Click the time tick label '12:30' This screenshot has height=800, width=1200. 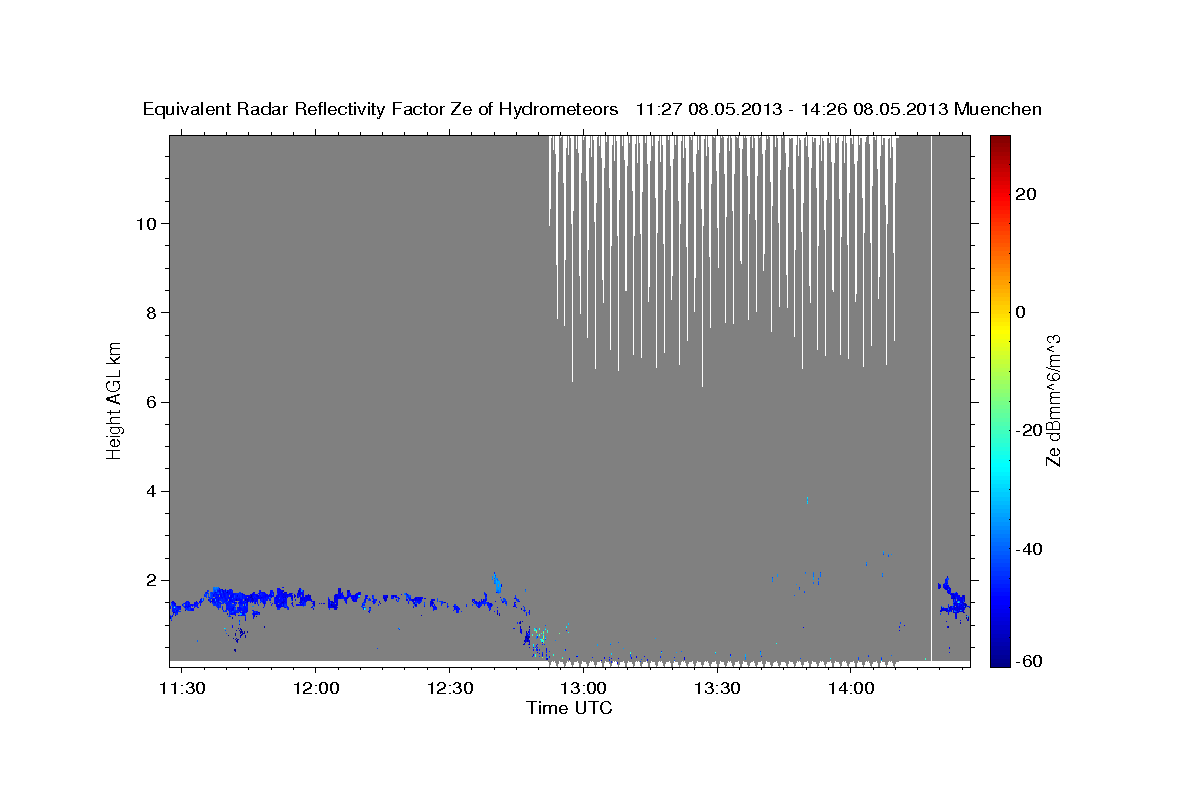tap(449, 688)
